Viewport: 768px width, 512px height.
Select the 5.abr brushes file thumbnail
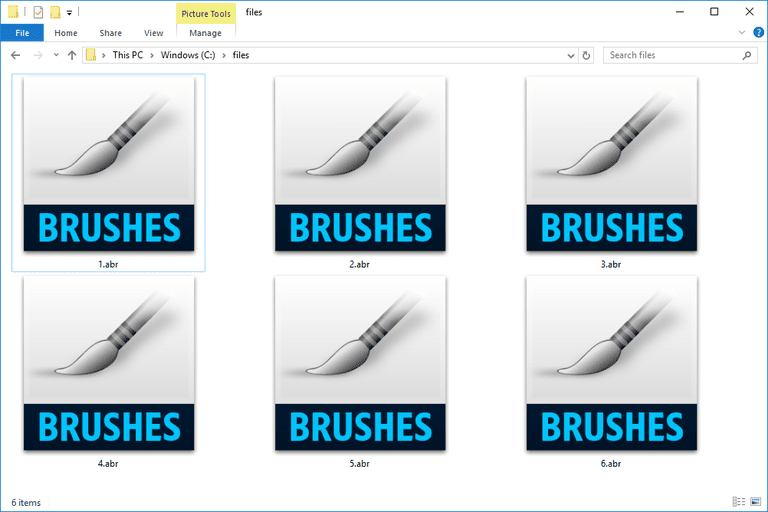[x=360, y=363]
